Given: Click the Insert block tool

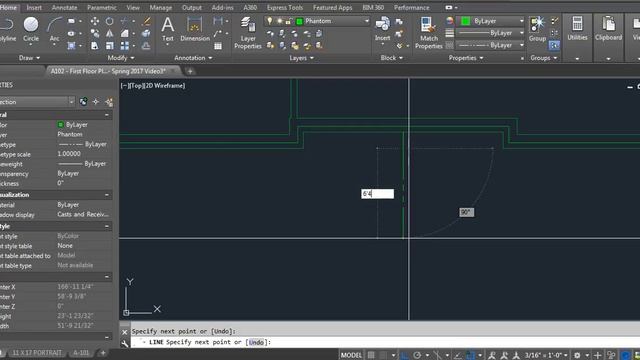Looking at the screenshot, I should click(x=382, y=29).
